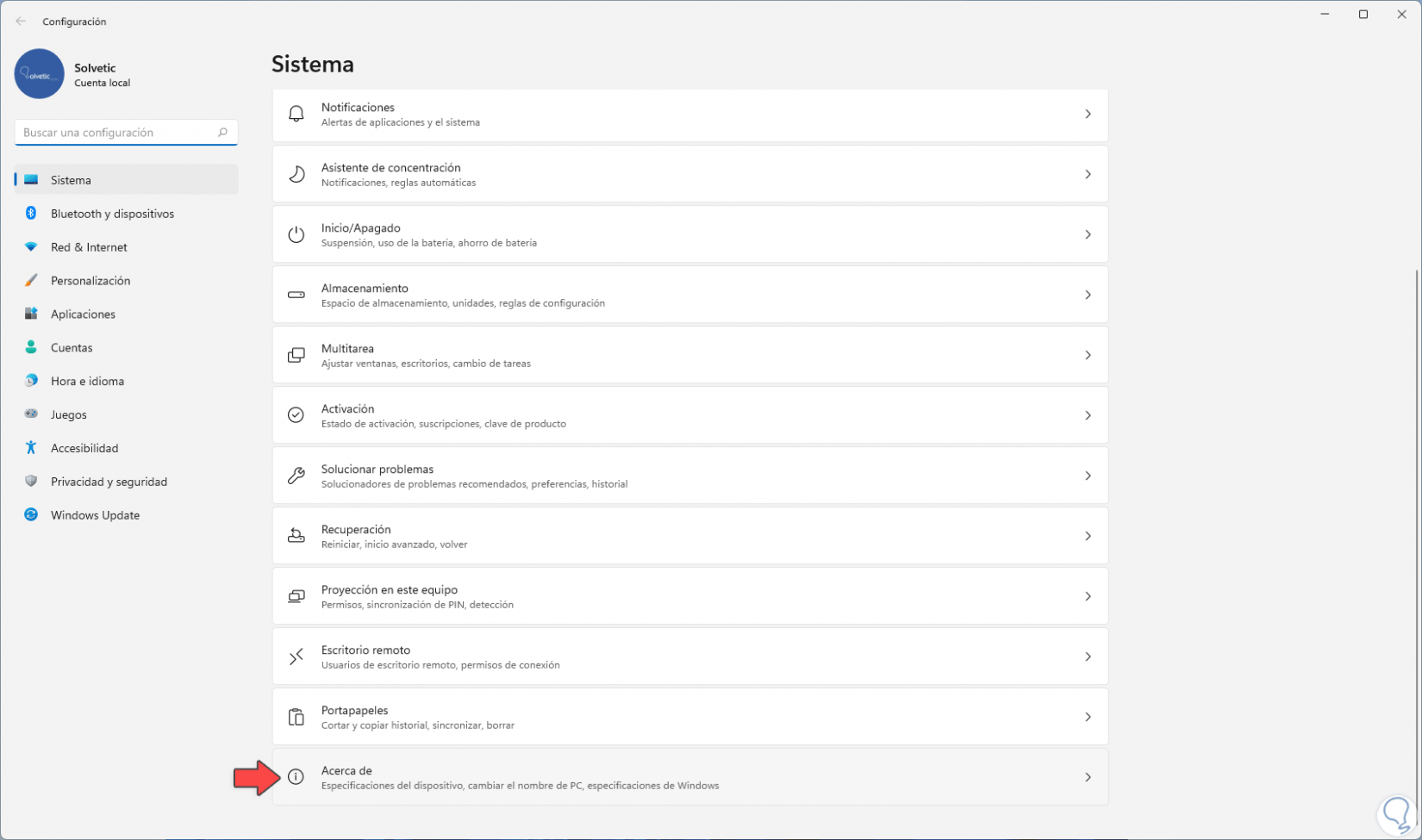Open Bluetooth y dispositivos section
This screenshot has width=1422, height=840.
click(x=112, y=214)
